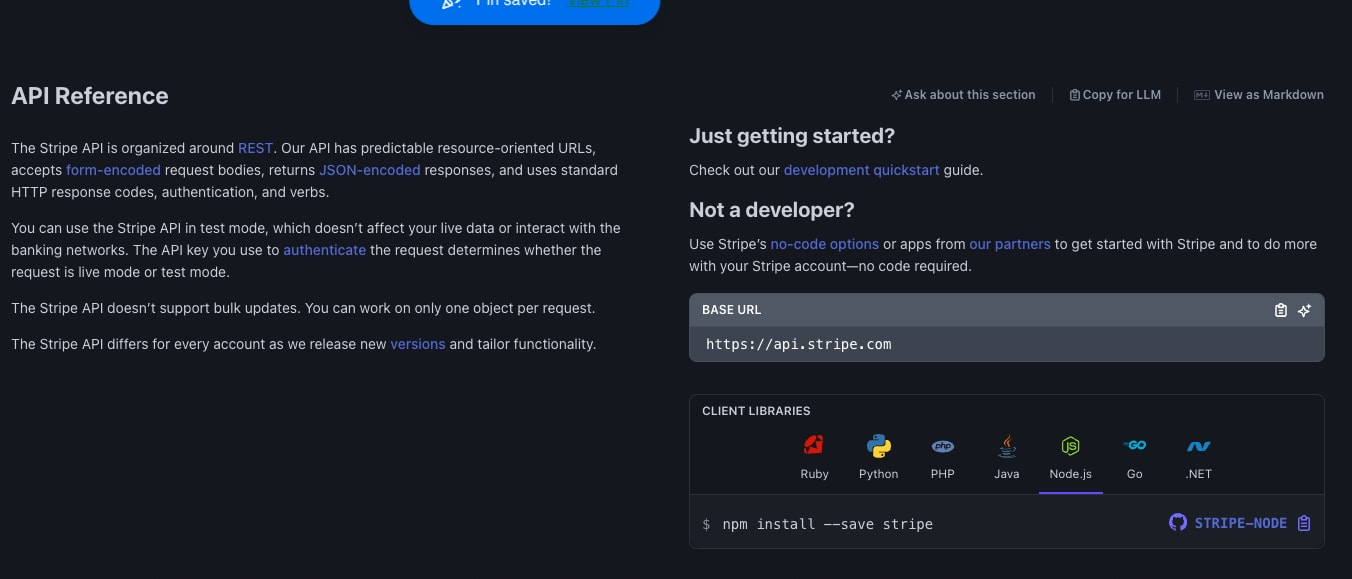Image resolution: width=1352 pixels, height=579 pixels.
Task: Click the npm install --save stripe command
Action: pos(827,524)
